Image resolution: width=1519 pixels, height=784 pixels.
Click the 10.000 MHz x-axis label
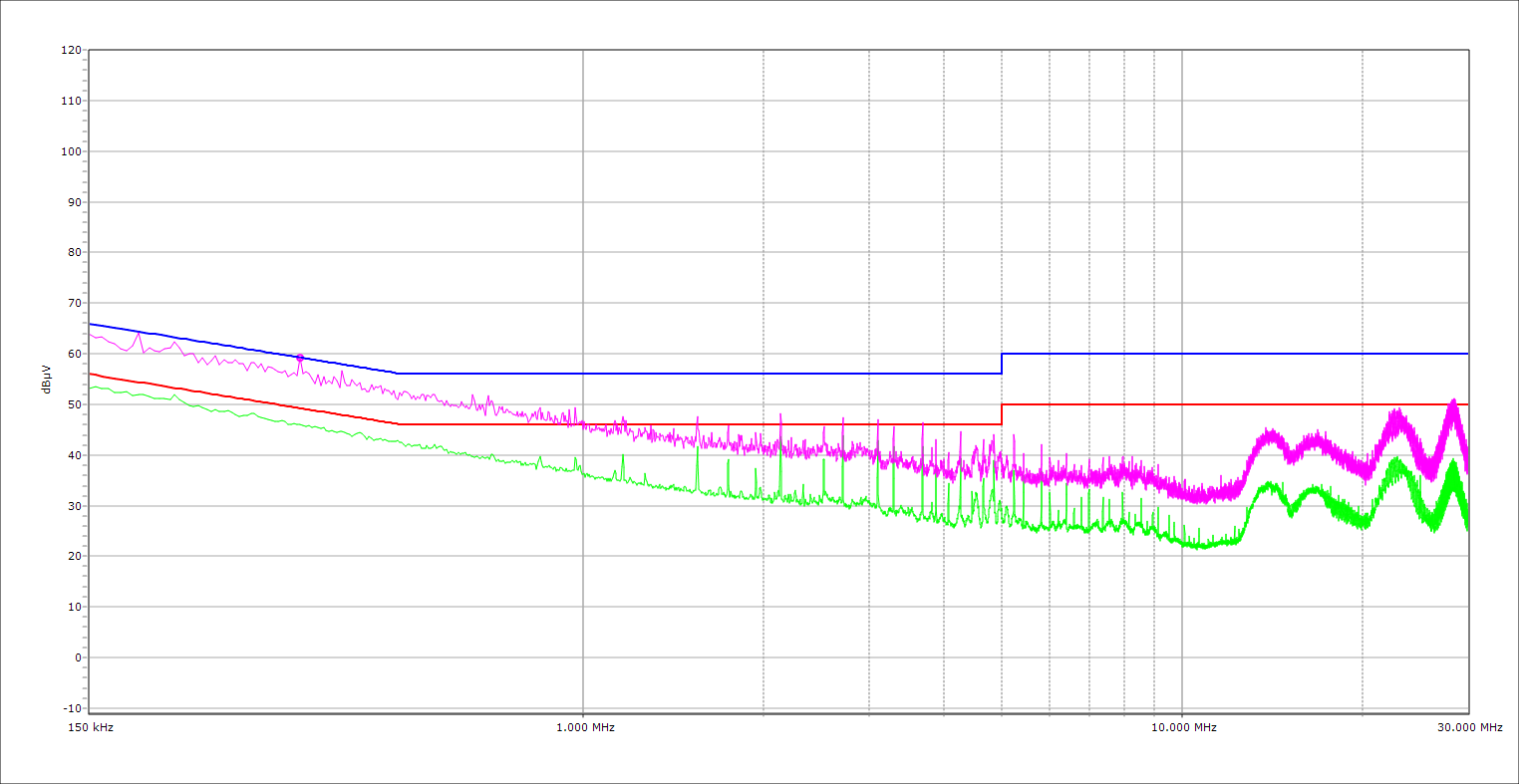1184,727
